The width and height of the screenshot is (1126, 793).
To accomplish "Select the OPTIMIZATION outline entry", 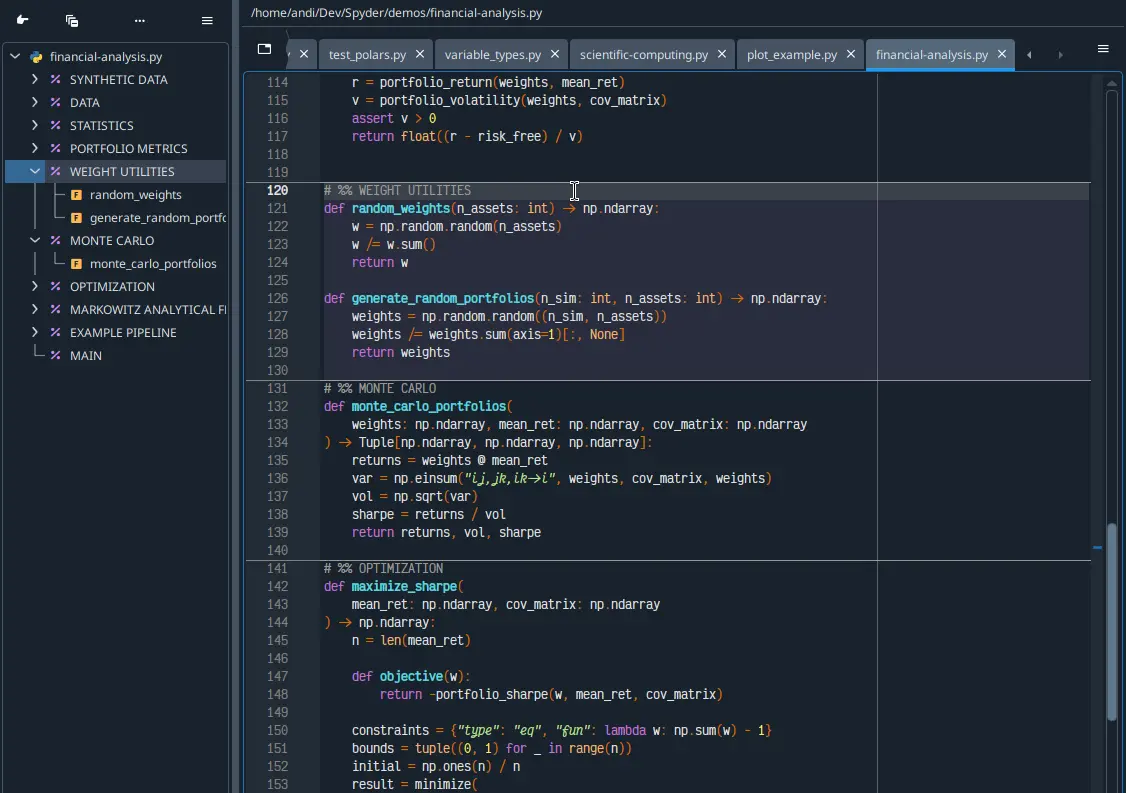I will (x=112, y=287).
